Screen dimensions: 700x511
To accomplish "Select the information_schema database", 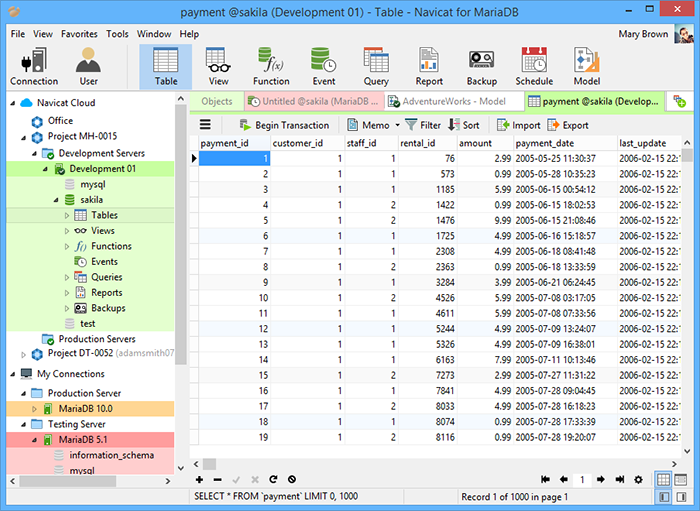I will (112, 455).
